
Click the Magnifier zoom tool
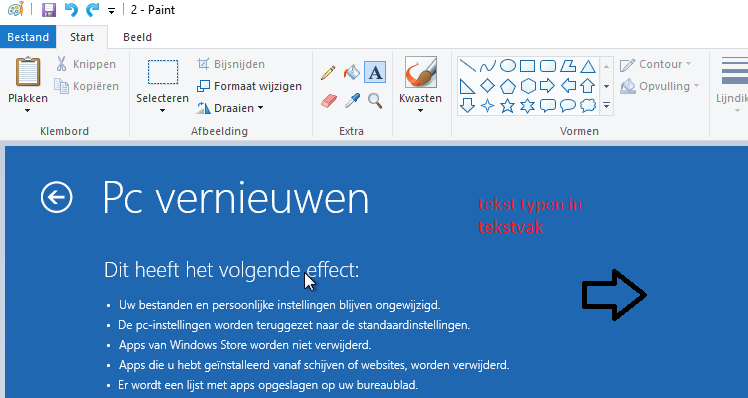375,101
